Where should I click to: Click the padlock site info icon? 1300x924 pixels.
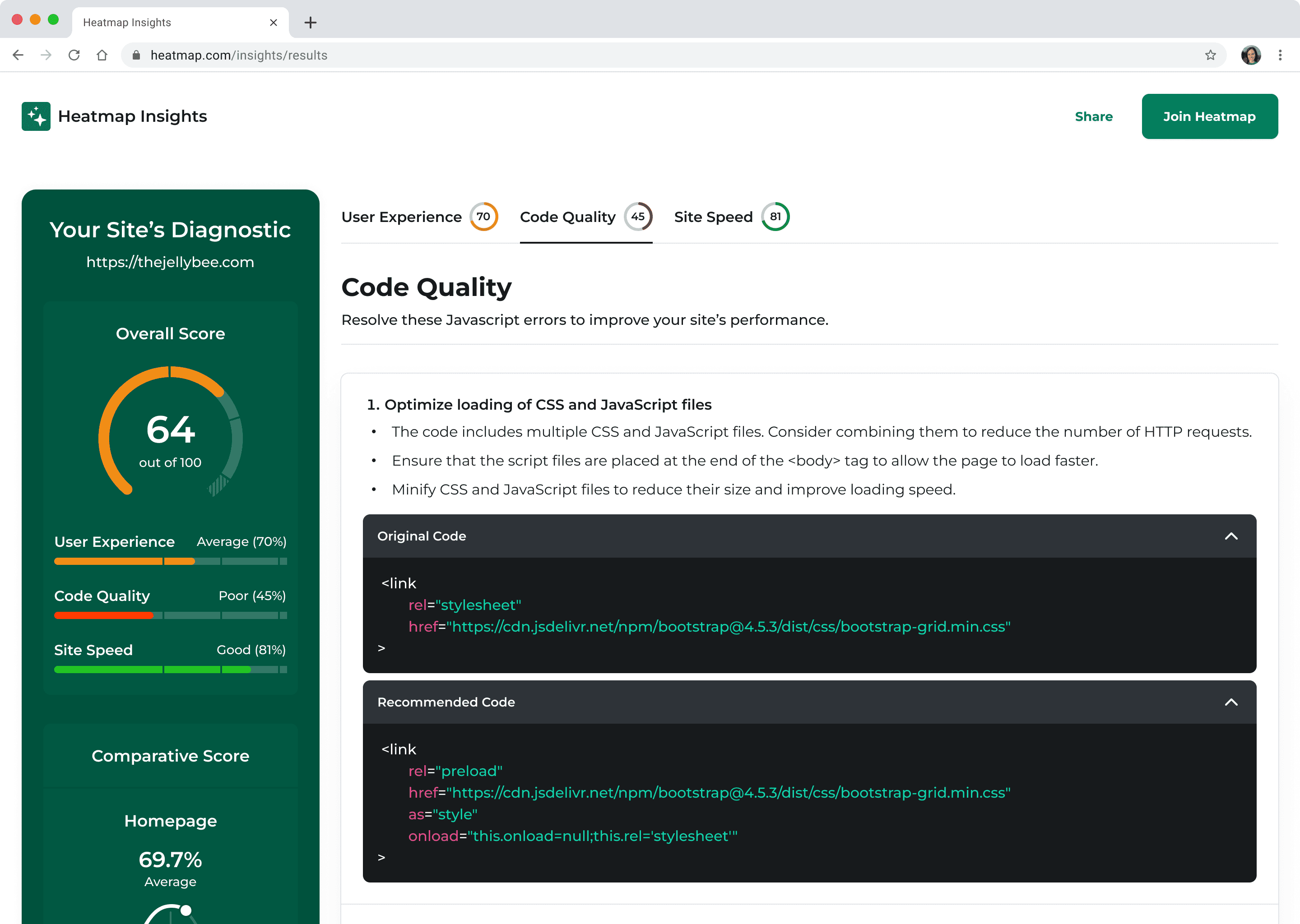click(136, 55)
